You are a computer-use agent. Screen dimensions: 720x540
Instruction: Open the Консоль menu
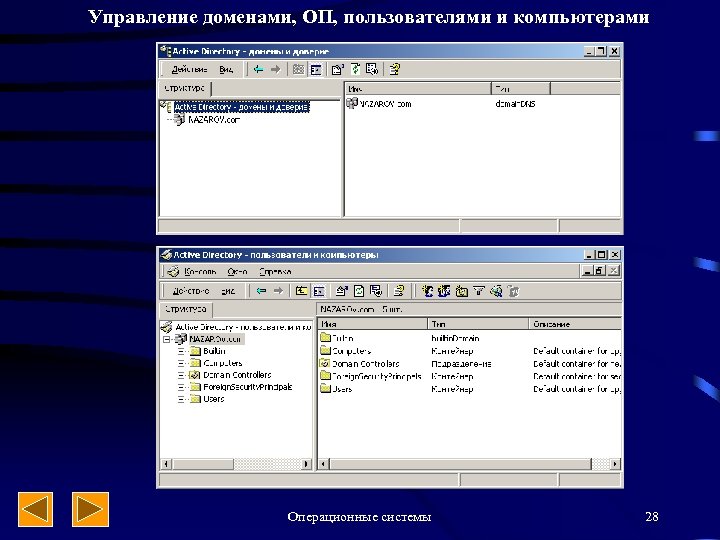pyautogui.click(x=200, y=271)
